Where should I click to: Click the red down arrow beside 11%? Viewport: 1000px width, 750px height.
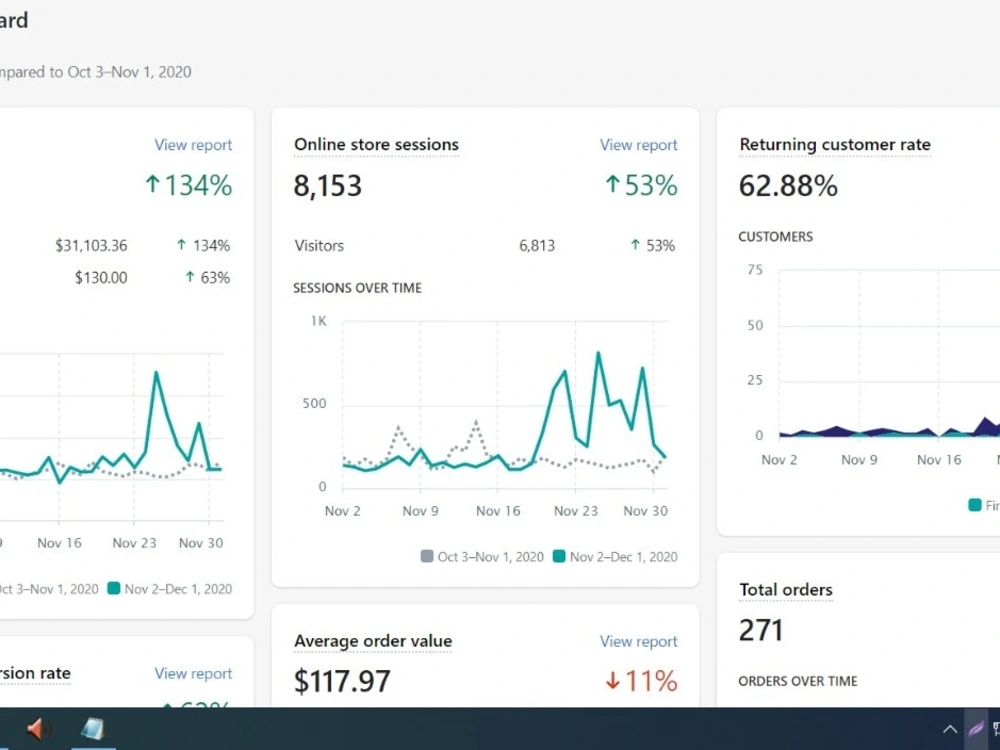tap(612, 680)
